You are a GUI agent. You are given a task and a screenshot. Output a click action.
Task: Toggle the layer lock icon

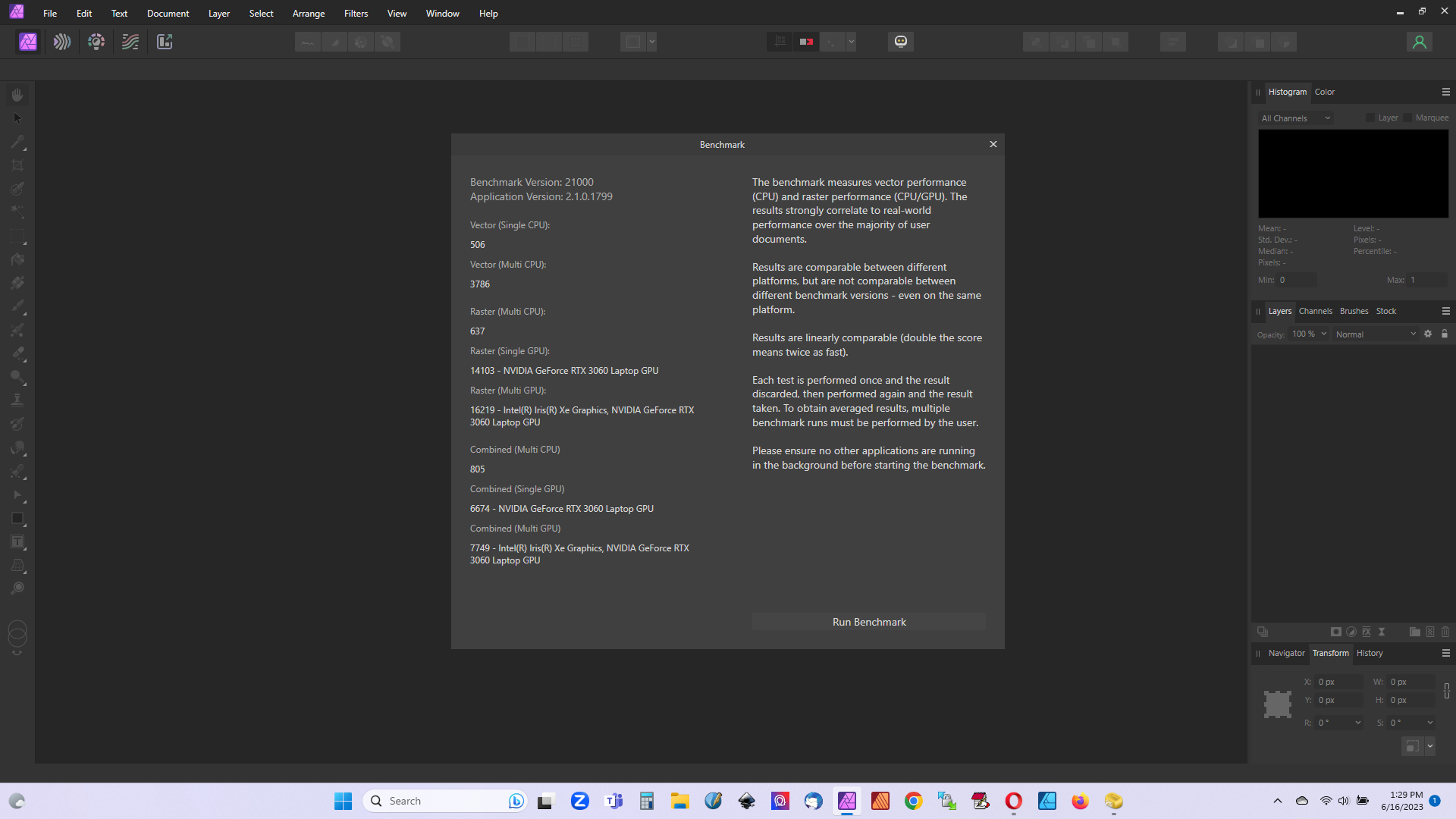pyautogui.click(x=1445, y=334)
